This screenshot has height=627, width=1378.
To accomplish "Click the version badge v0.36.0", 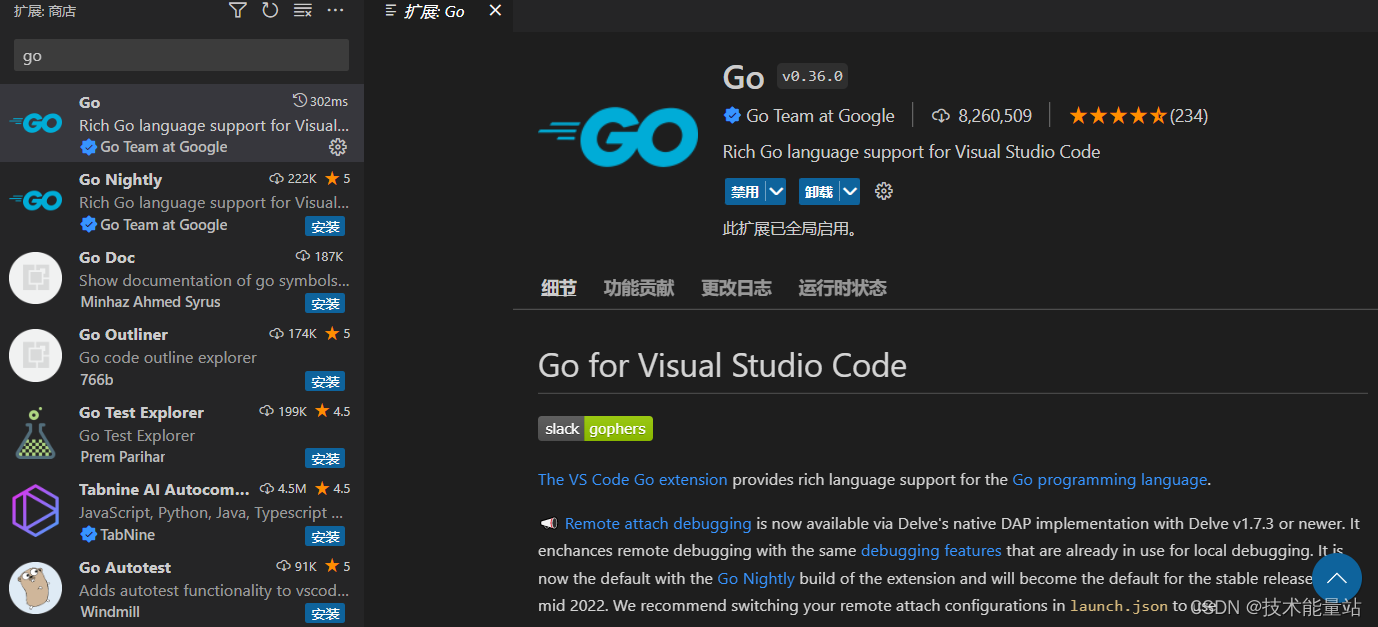I will (812, 76).
